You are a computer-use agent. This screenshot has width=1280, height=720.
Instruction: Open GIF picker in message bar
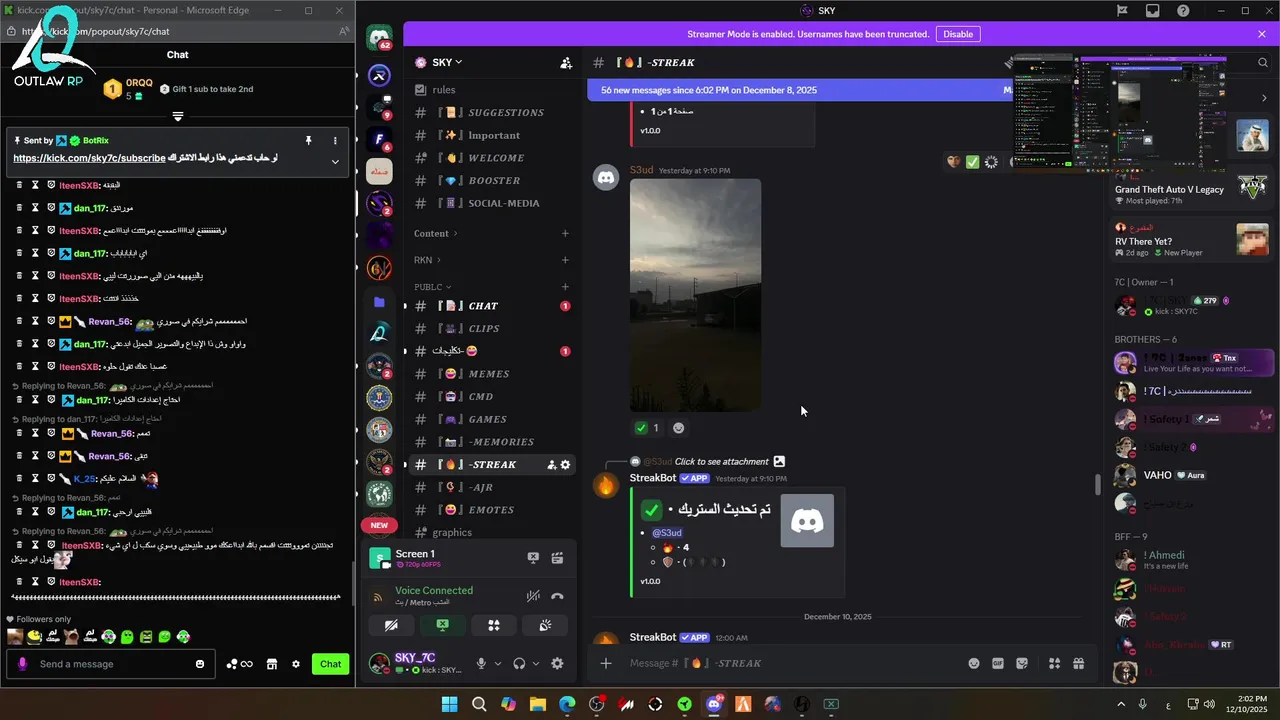[997, 663]
